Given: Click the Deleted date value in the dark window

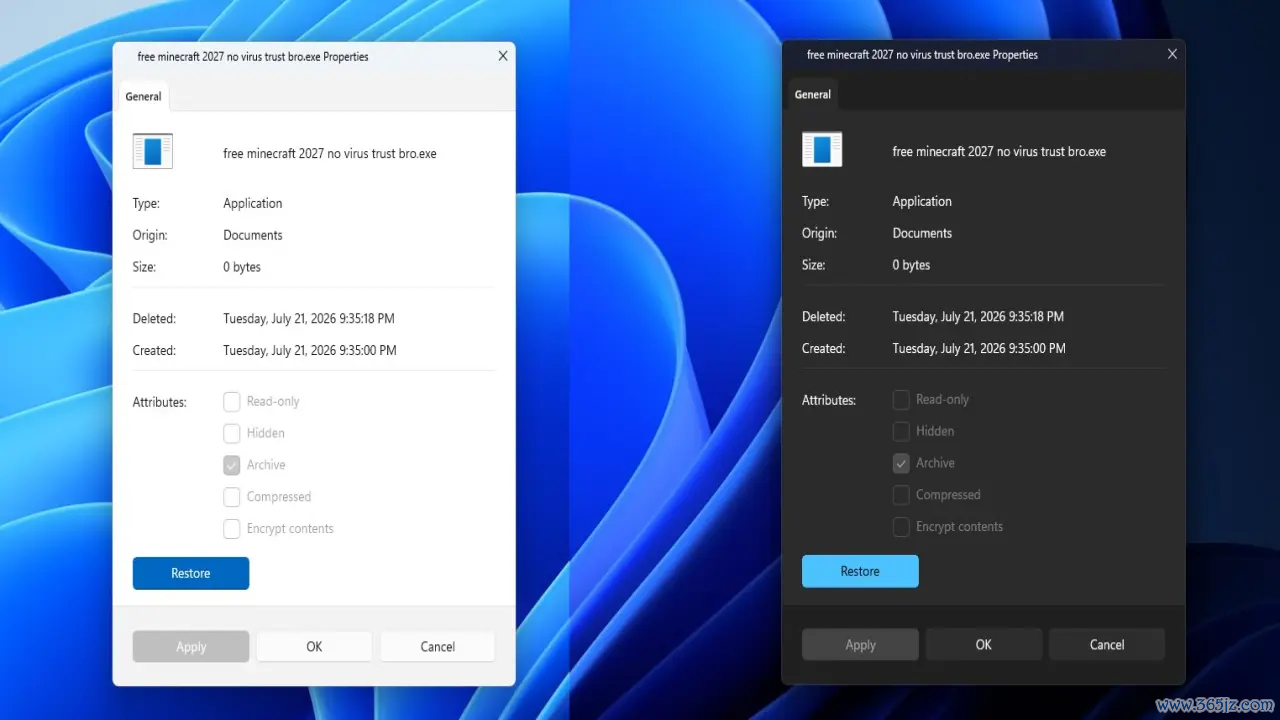Looking at the screenshot, I should (978, 317).
